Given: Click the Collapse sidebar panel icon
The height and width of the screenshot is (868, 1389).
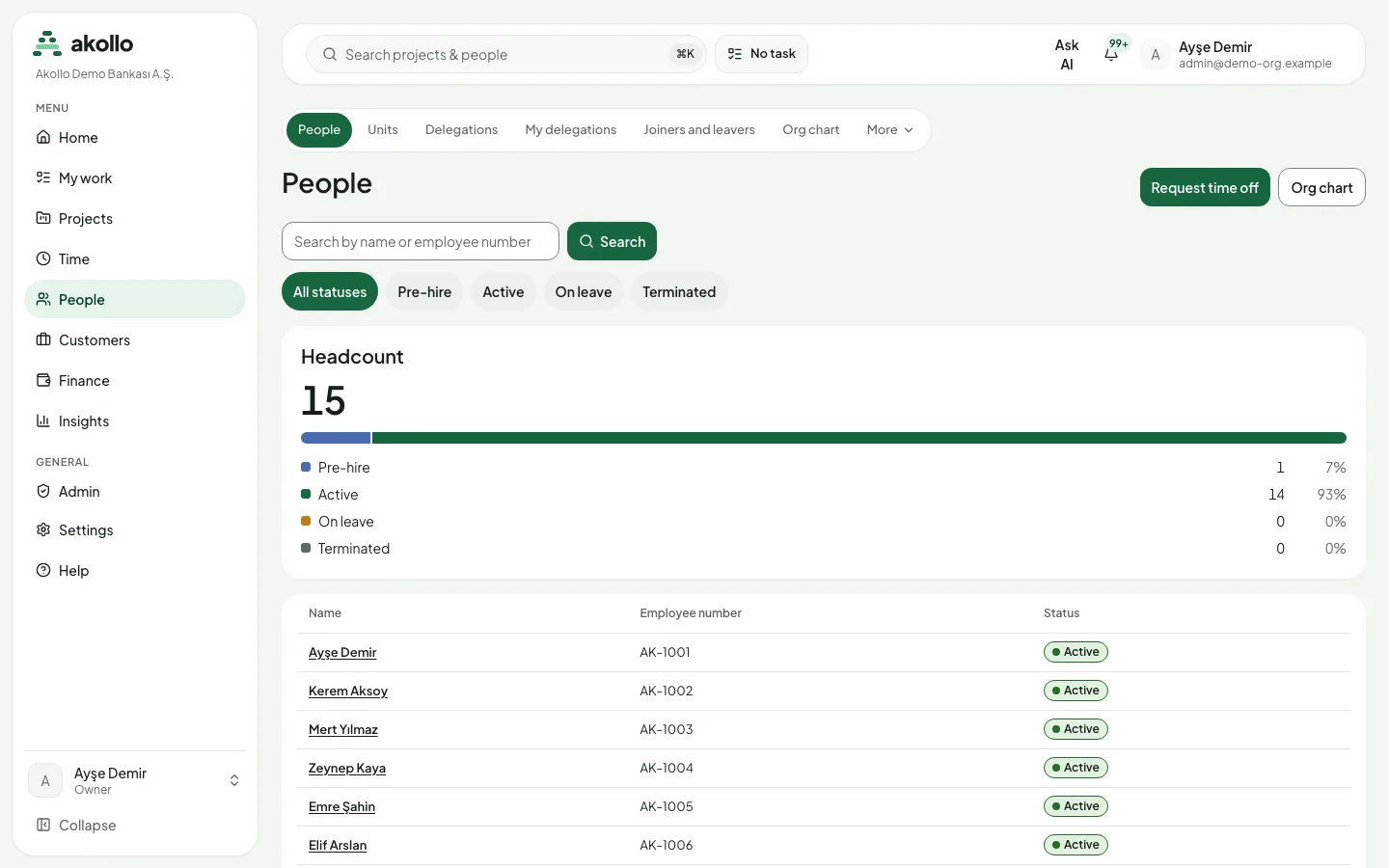Looking at the screenshot, I should pos(43,825).
